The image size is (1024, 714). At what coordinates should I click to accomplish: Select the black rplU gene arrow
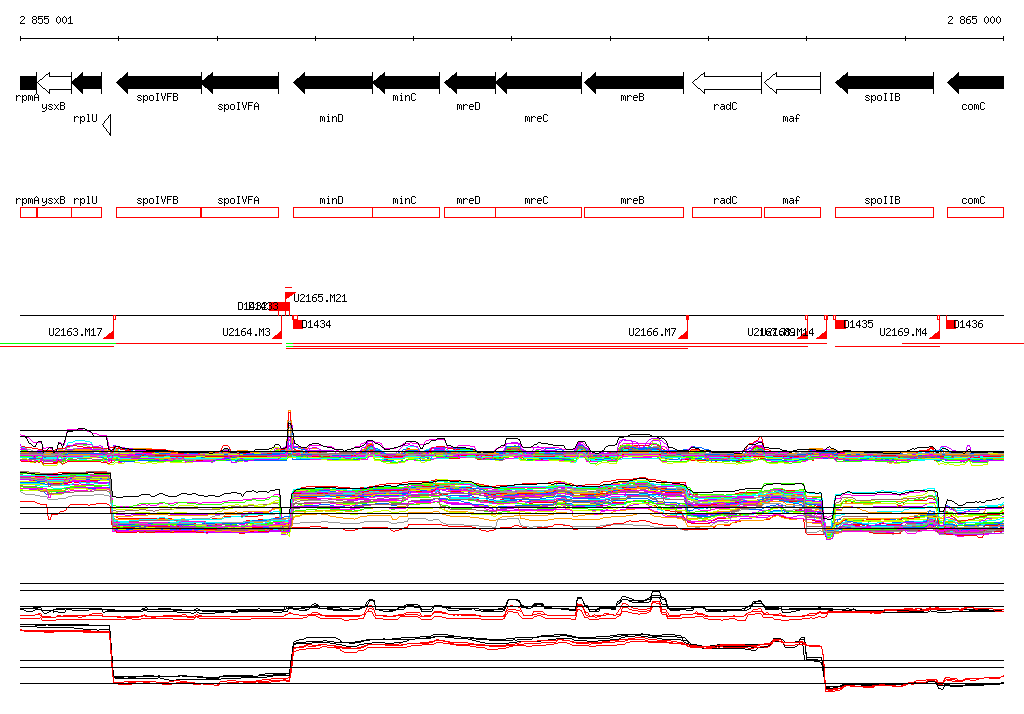coord(87,83)
